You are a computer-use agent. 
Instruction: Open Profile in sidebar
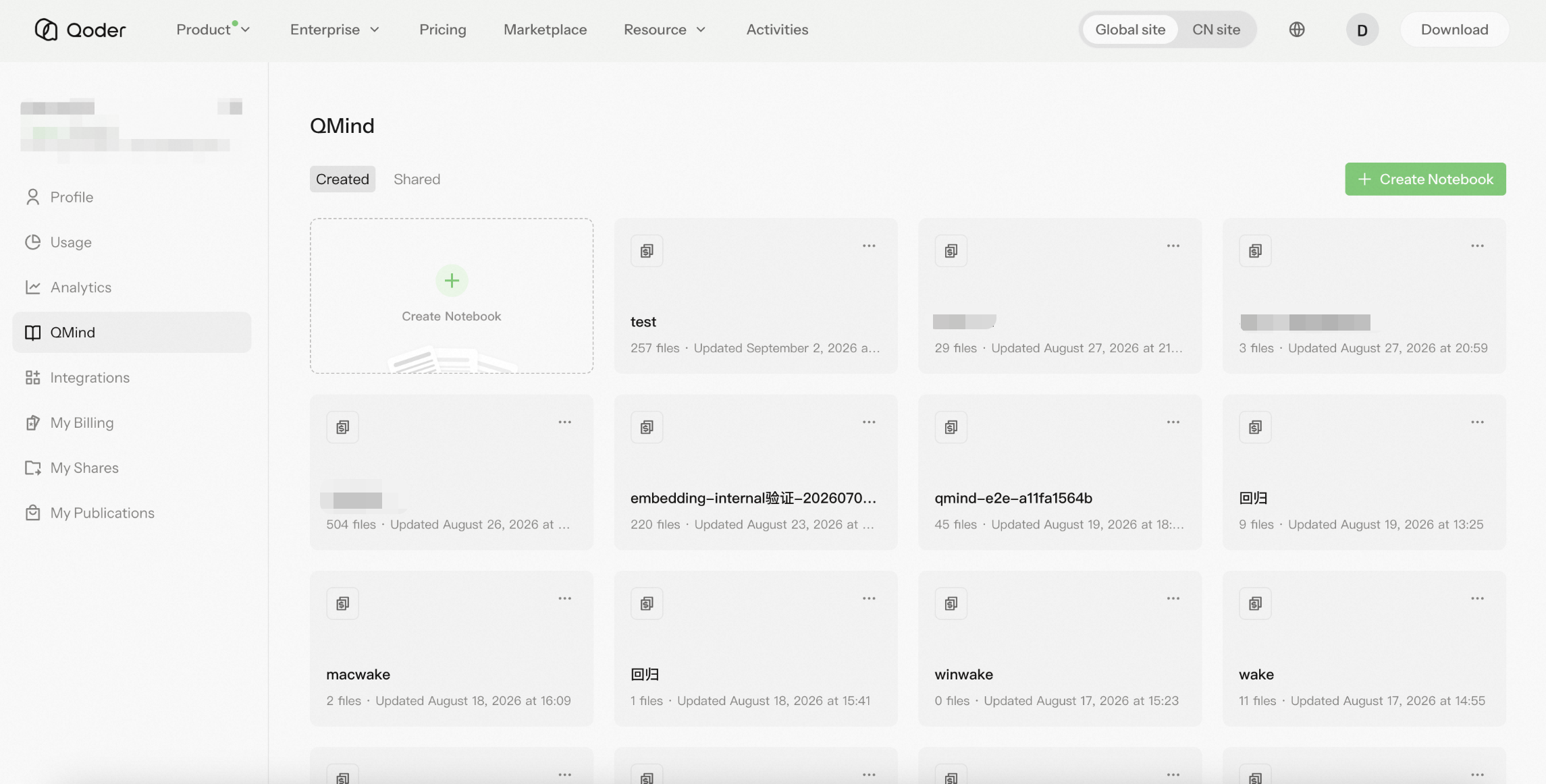(x=132, y=197)
